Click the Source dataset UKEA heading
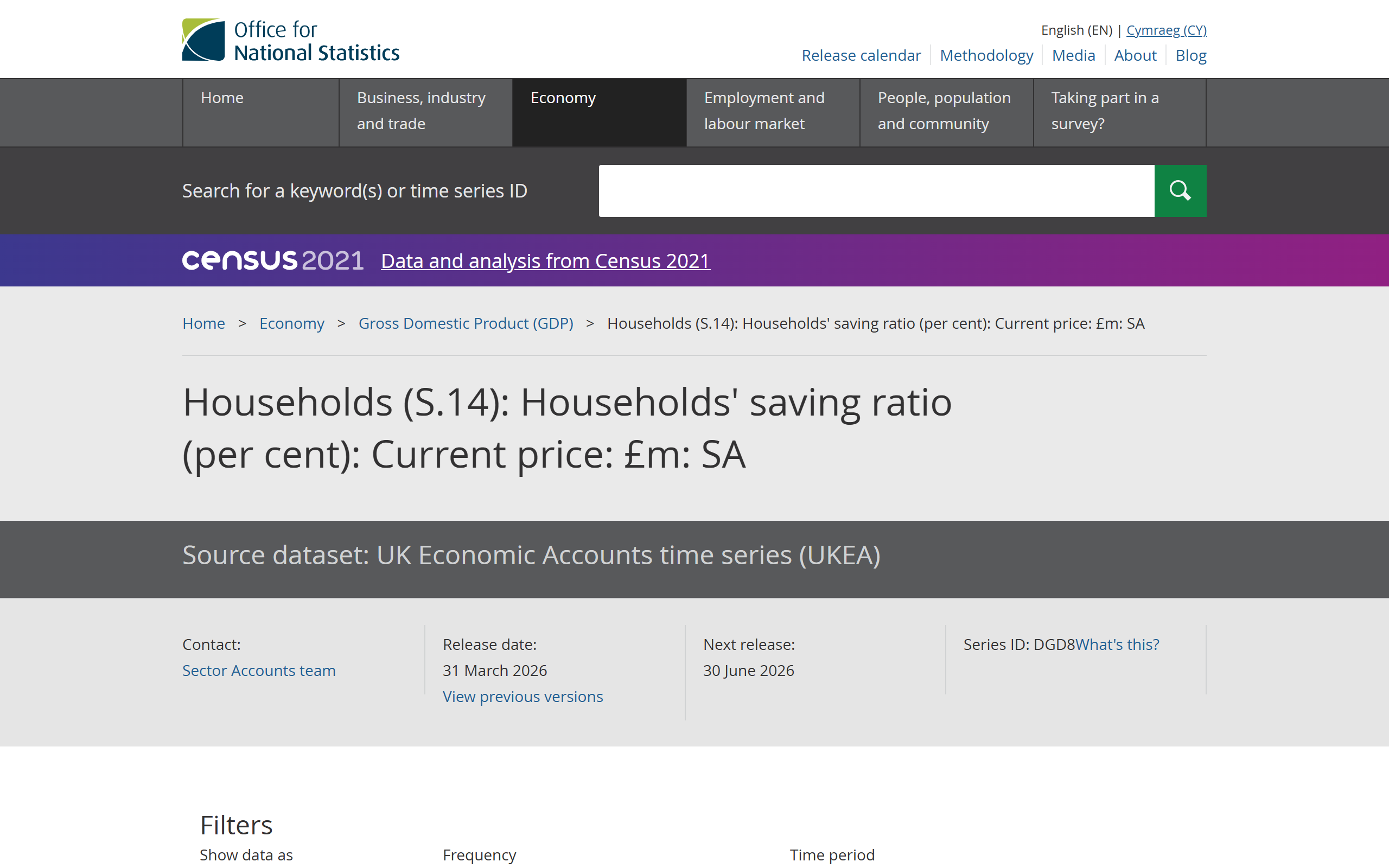Screen dimensions: 1389x868 [x=531, y=555]
